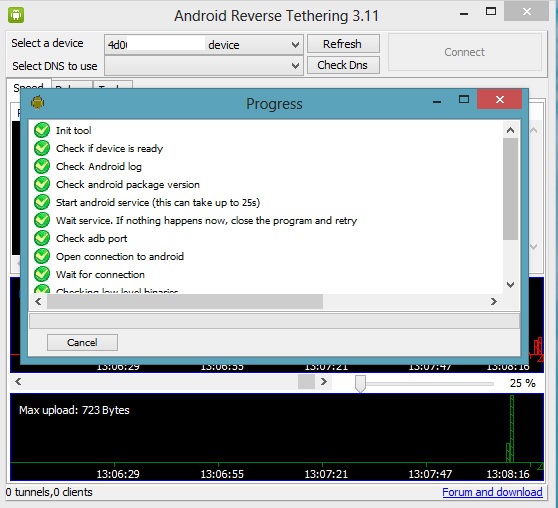Click the green Android app icon in title bar
Screen dimensions: 558x508
coord(16,15)
